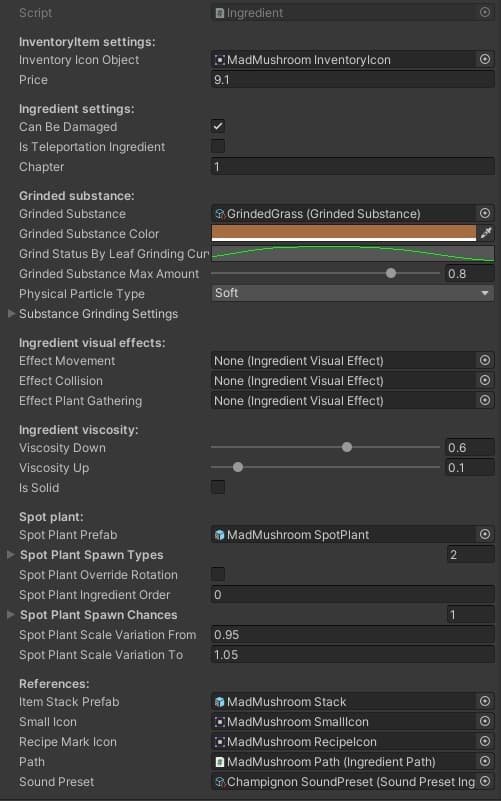501x801 pixels.
Task: Click Grinded Substance Max Amount value field
Action: [x=469, y=274]
